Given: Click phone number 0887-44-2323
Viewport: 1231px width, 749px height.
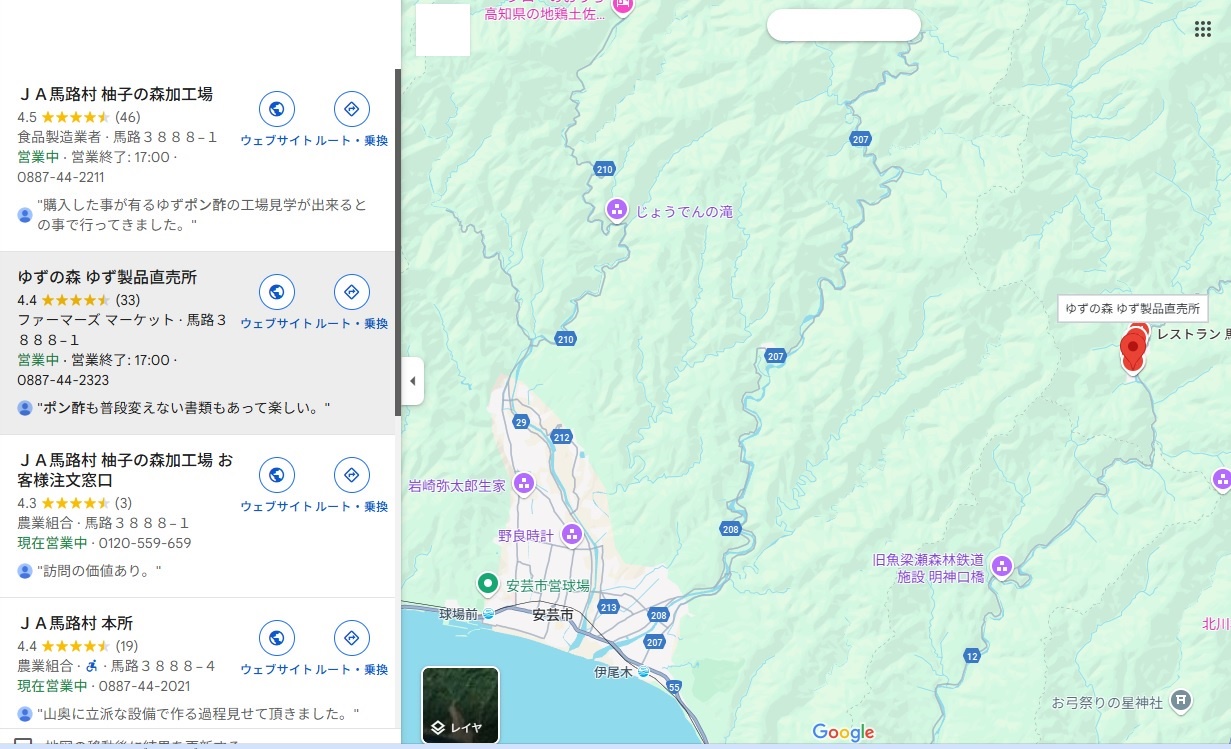Looking at the screenshot, I should [63, 380].
